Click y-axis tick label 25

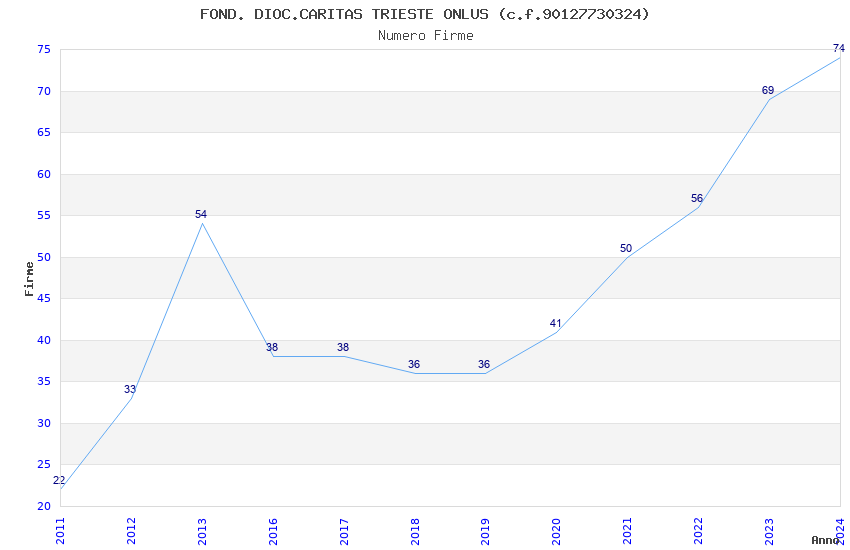point(44,464)
